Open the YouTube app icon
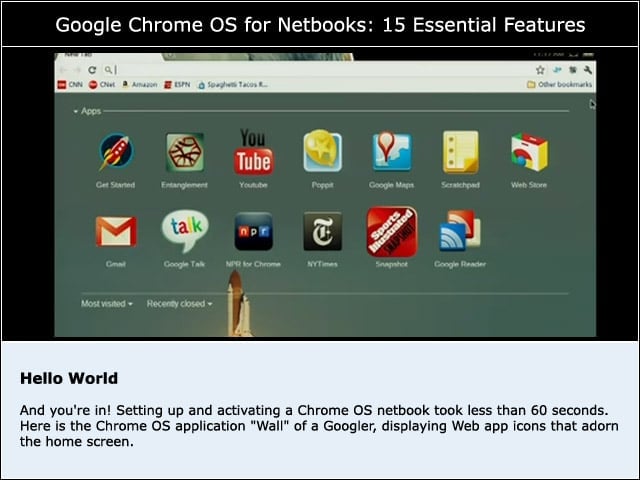This screenshot has width=640, height=480. (253, 152)
